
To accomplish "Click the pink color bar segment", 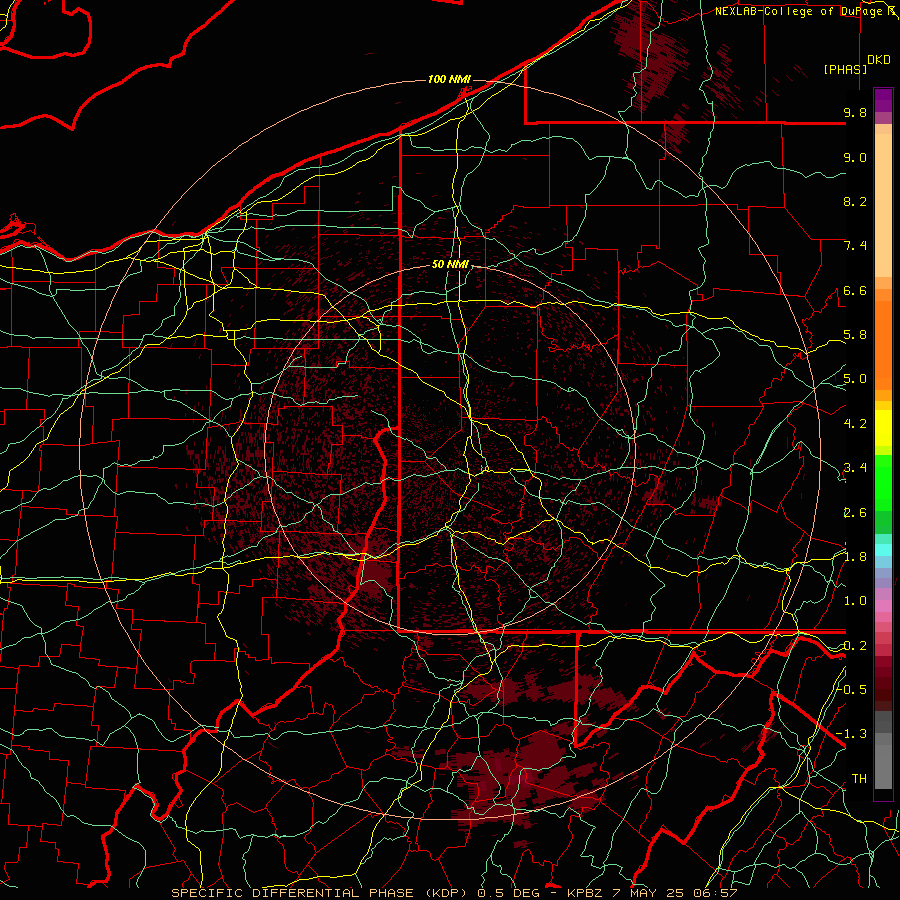I will click(x=883, y=606).
